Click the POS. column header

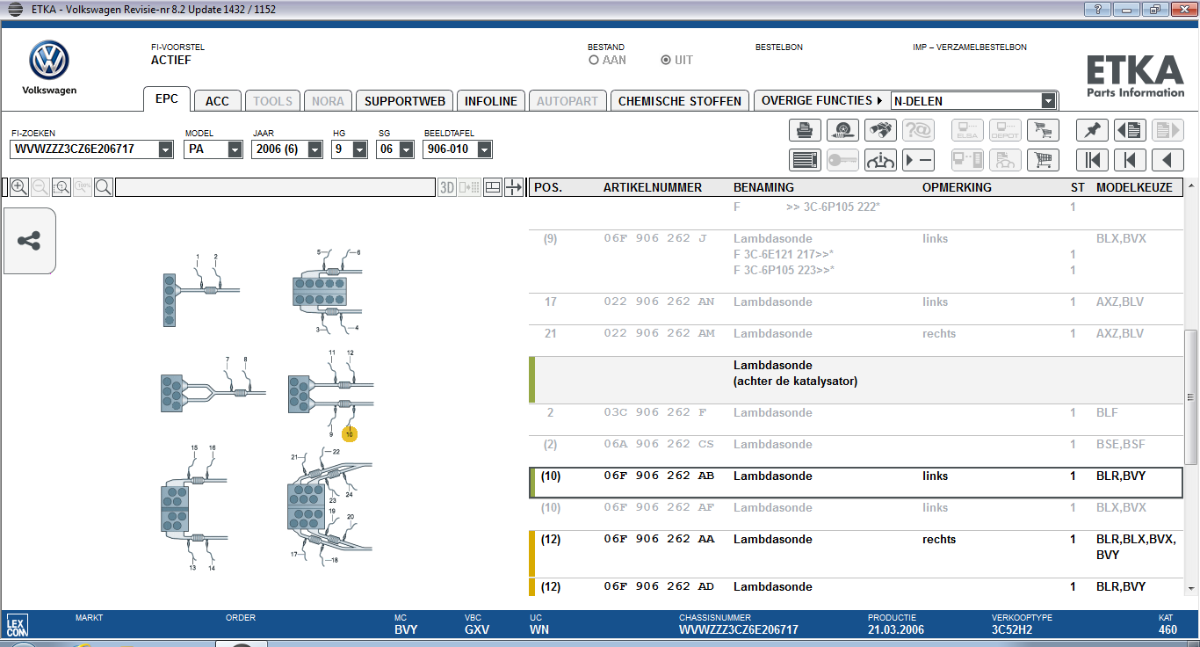click(x=548, y=187)
